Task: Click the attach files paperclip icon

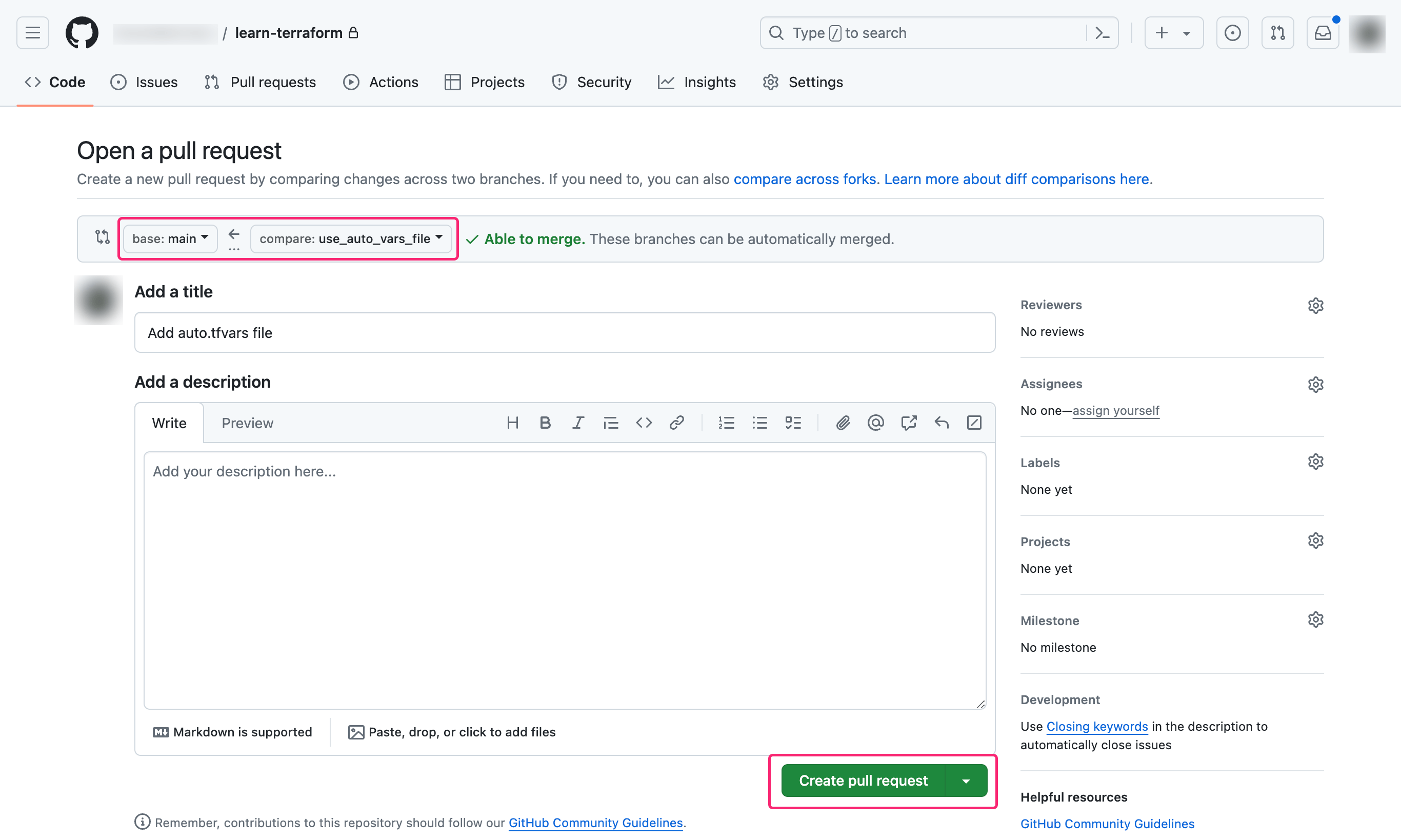Action: (x=843, y=423)
